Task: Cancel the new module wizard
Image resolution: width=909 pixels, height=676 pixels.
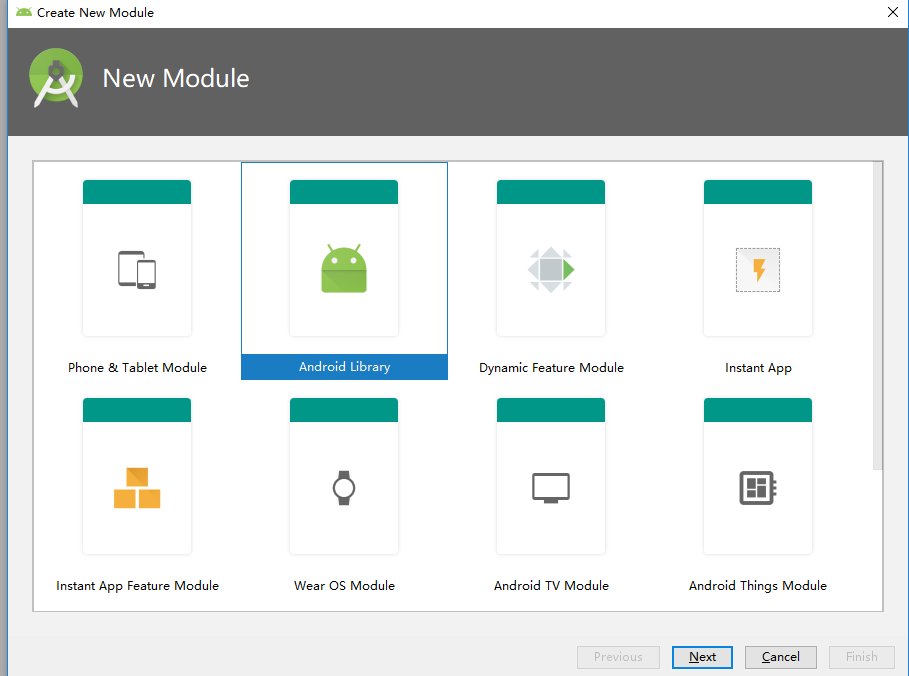Action: [780, 657]
